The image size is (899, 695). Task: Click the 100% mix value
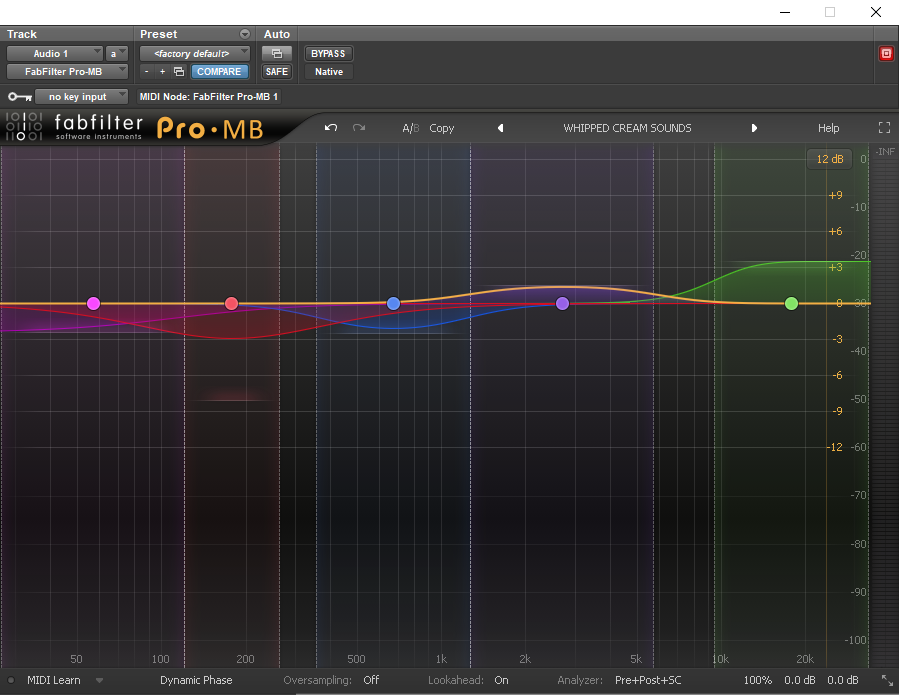click(757, 680)
